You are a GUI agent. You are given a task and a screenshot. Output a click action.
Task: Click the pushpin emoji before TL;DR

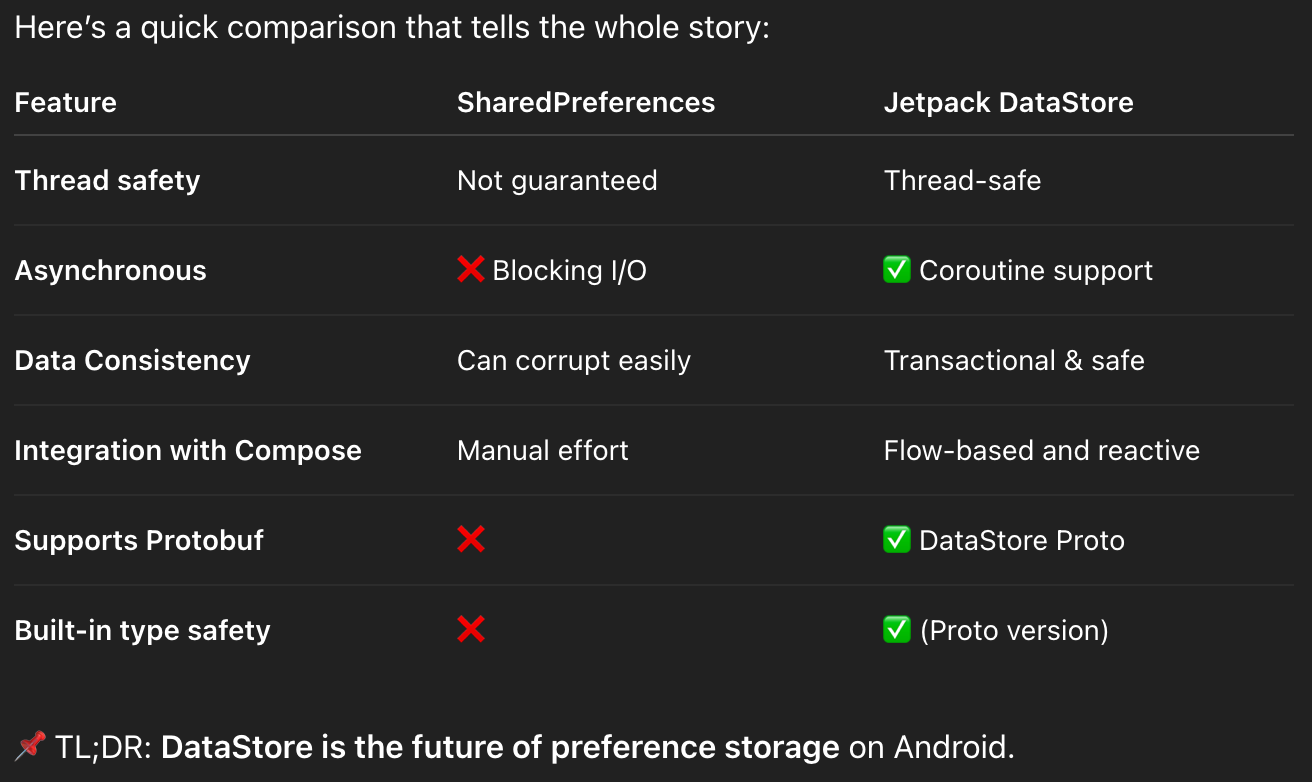tap(31, 746)
